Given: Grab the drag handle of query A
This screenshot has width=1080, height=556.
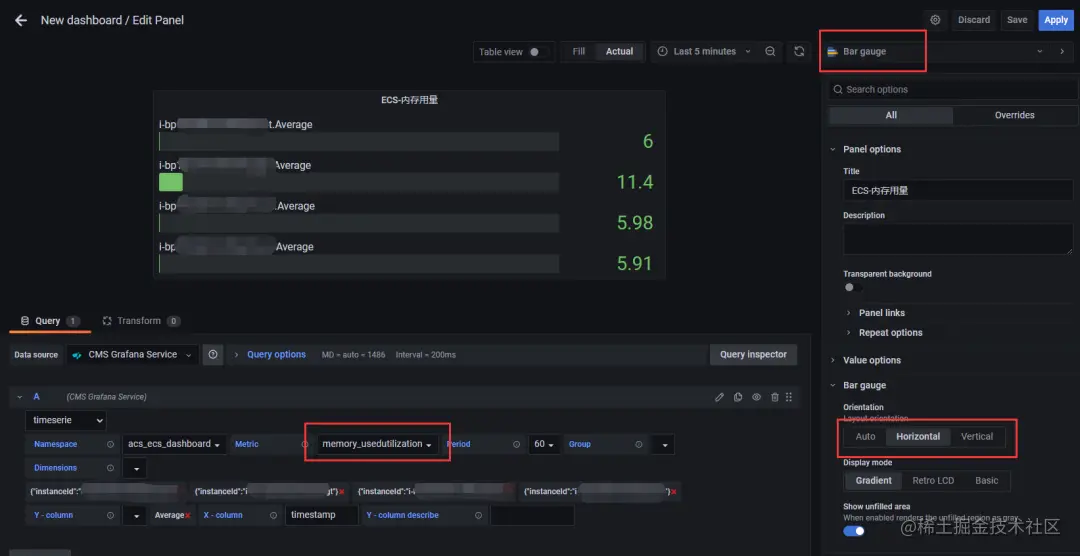Looking at the screenshot, I should [789, 397].
